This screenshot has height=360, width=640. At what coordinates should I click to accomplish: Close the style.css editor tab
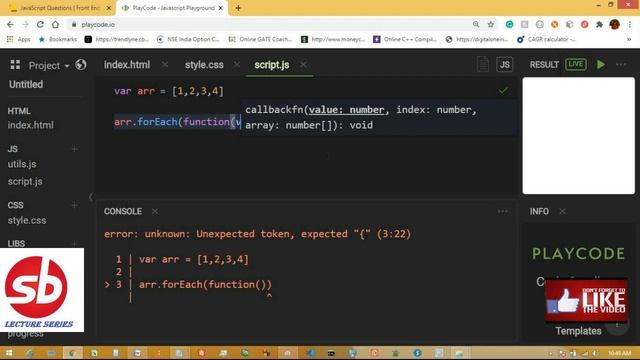[237, 64]
